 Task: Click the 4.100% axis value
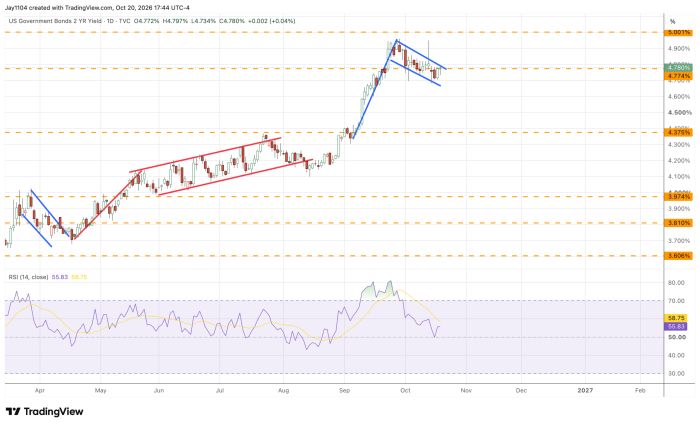pyautogui.click(x=679, y=177)
